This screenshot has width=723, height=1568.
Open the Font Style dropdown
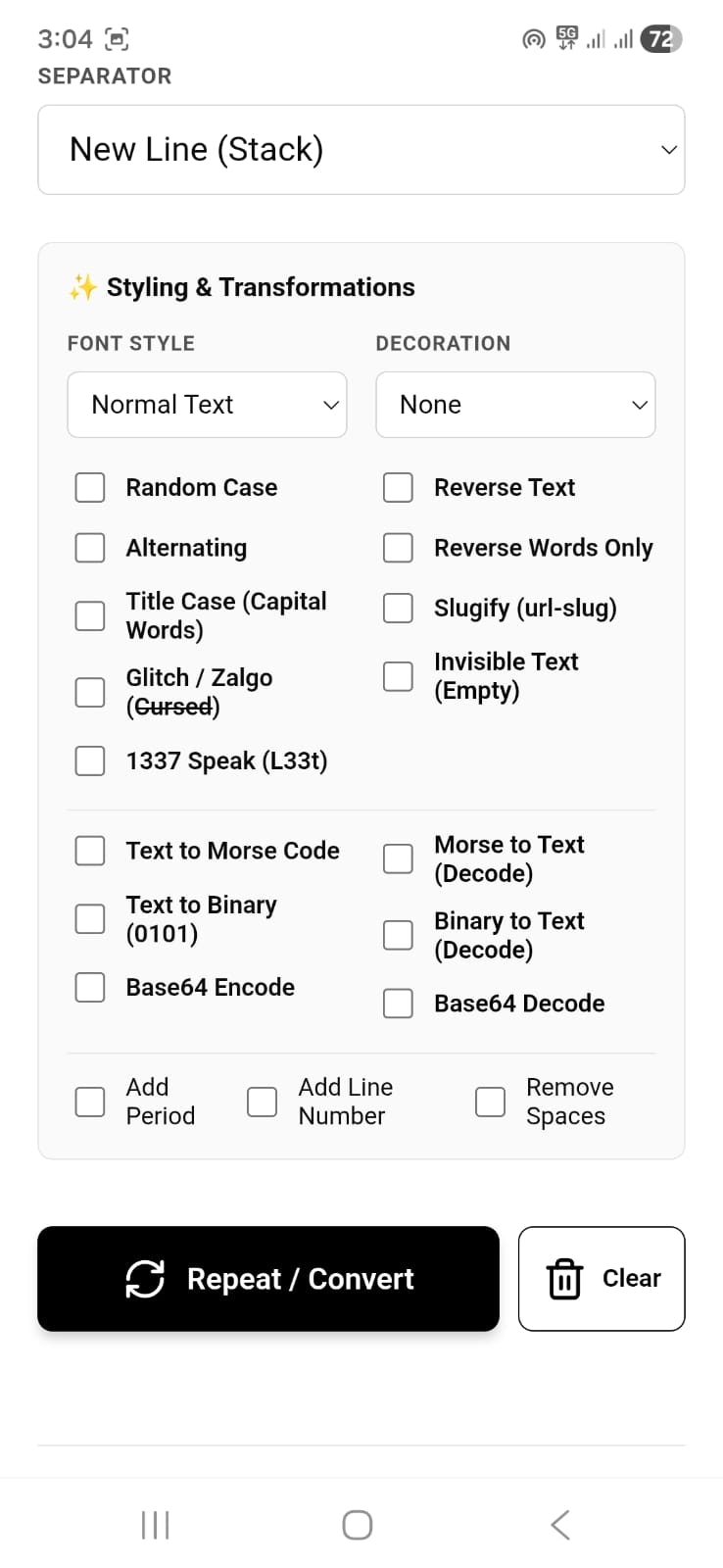click(x=207, y=404)
